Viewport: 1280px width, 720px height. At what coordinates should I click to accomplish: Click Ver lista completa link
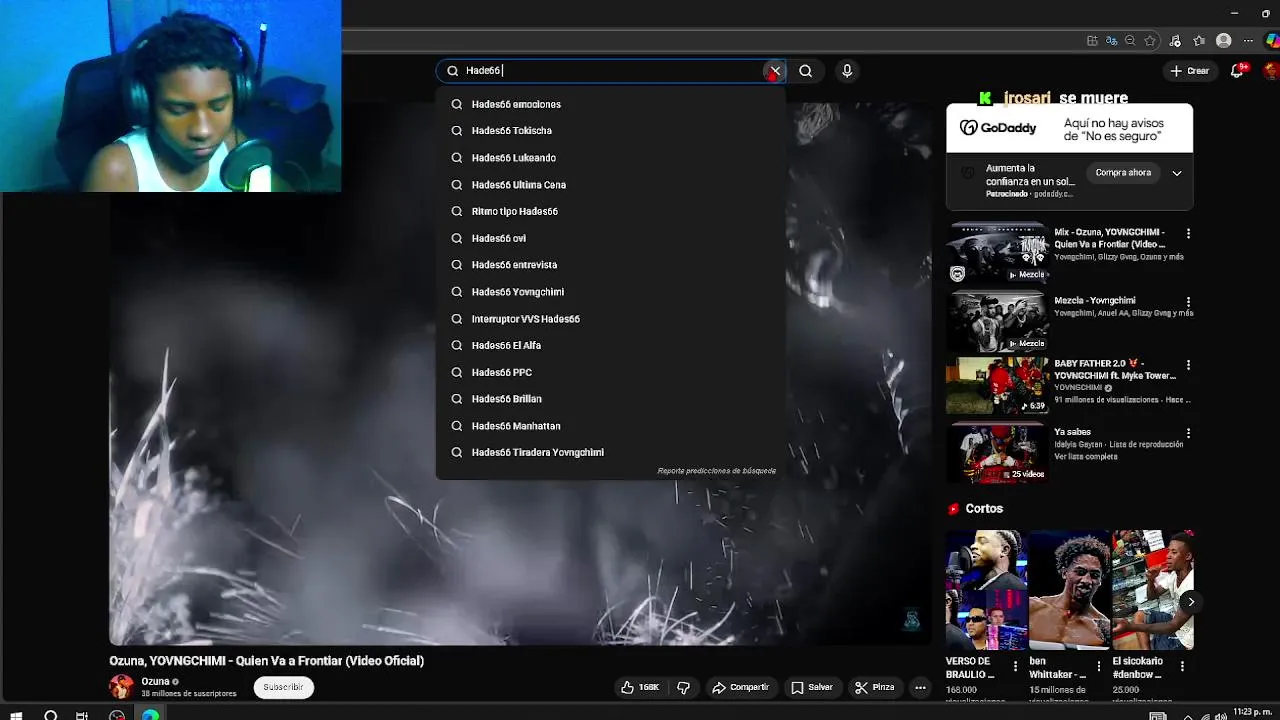tap(1085, 457)
